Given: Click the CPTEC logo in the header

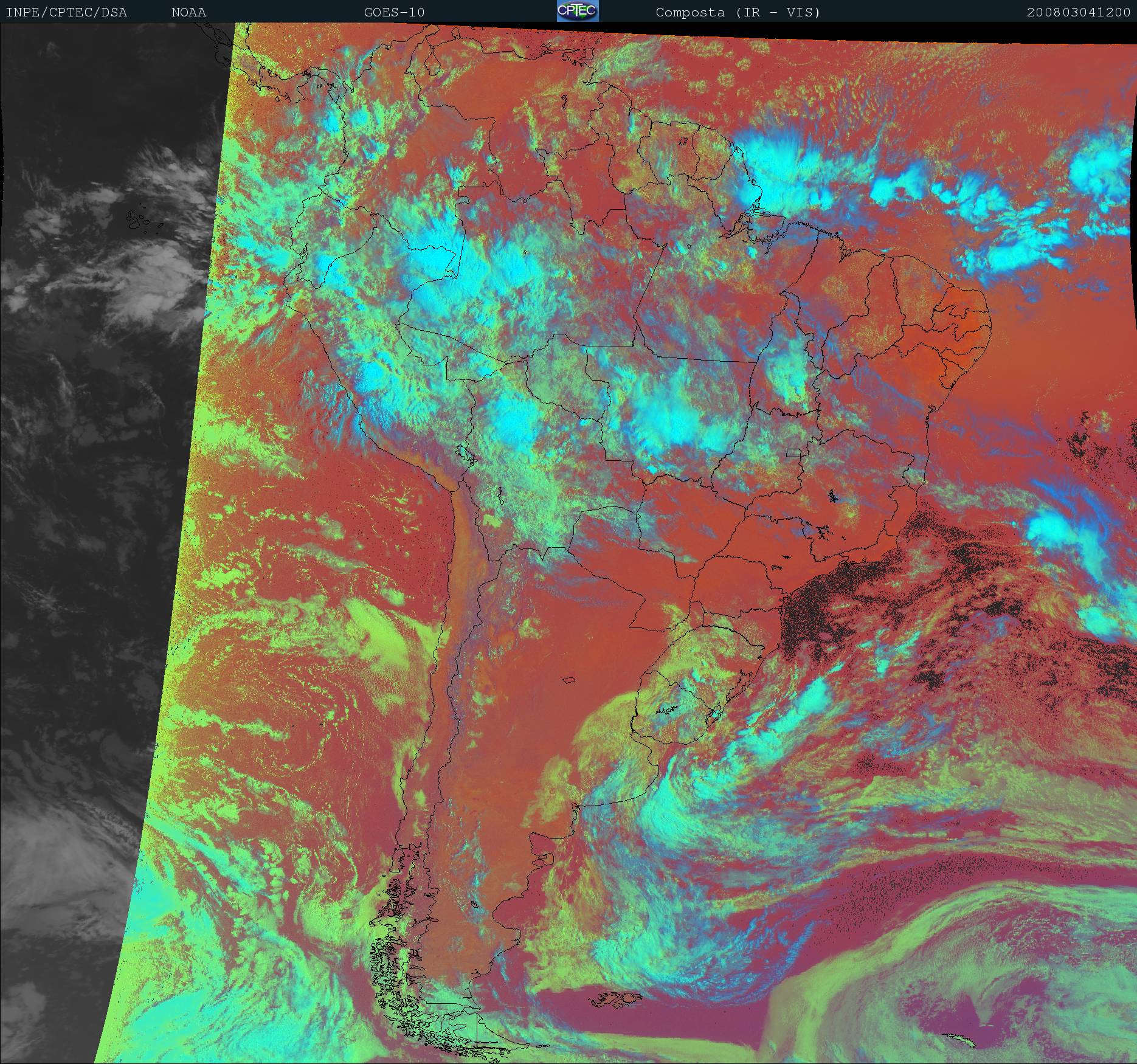Looking at the screenshot, I should (x=577, y=12).
